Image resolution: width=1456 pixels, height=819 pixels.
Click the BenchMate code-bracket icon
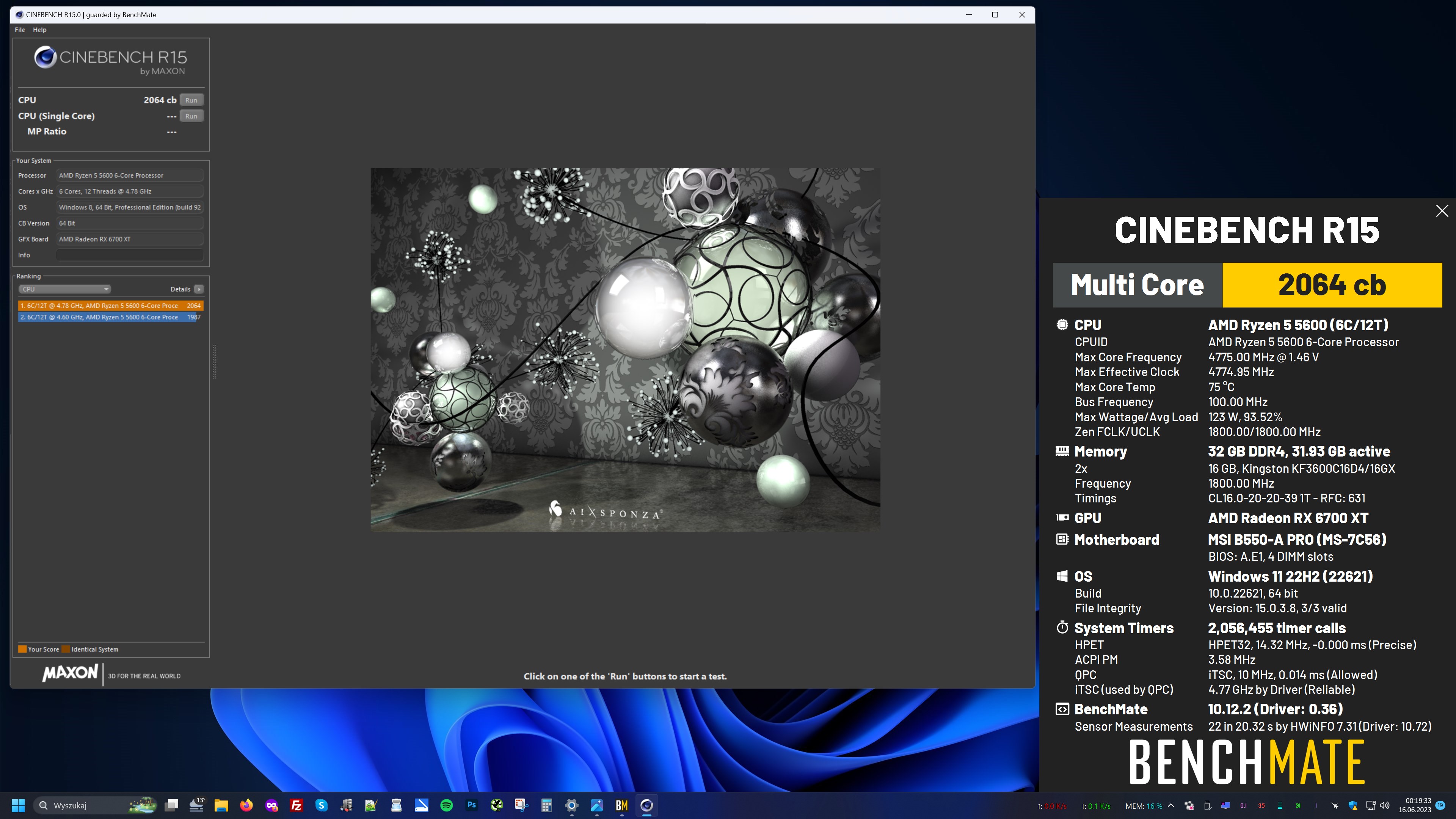point(1062,709)
